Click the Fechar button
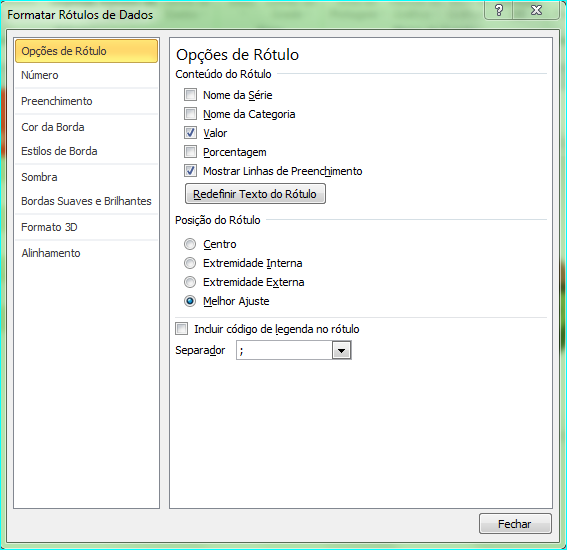Image resolution: width=567 pixels, height=552 pixels. click(x=515, y=524)
